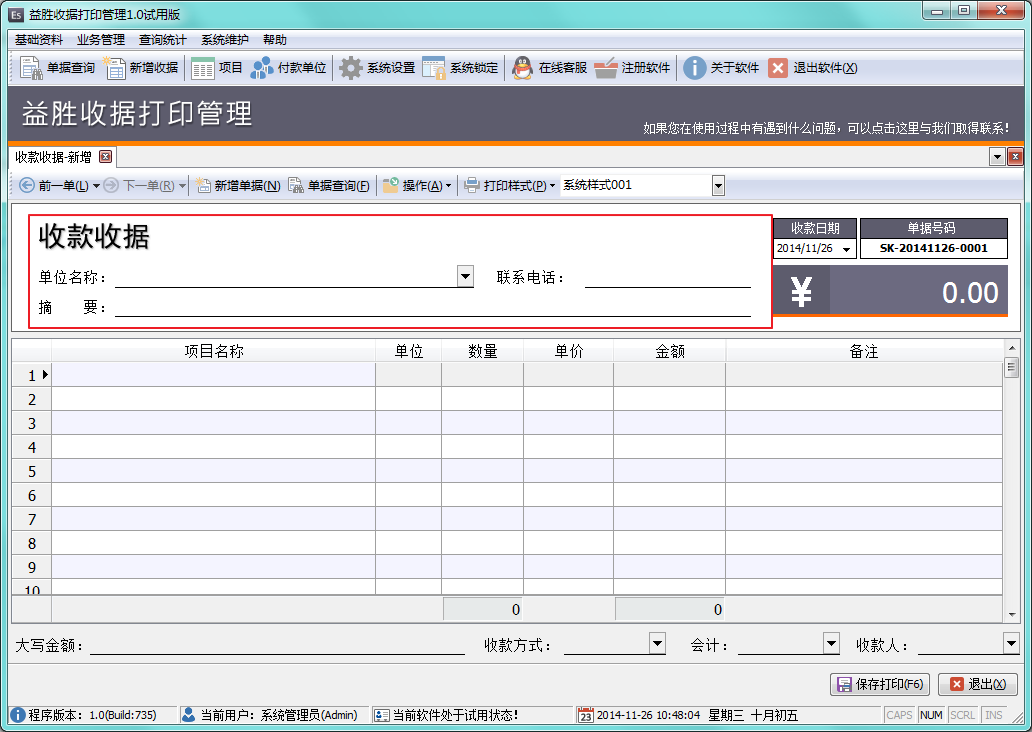Click the 保存打印(F6) button

click(880, 685)
